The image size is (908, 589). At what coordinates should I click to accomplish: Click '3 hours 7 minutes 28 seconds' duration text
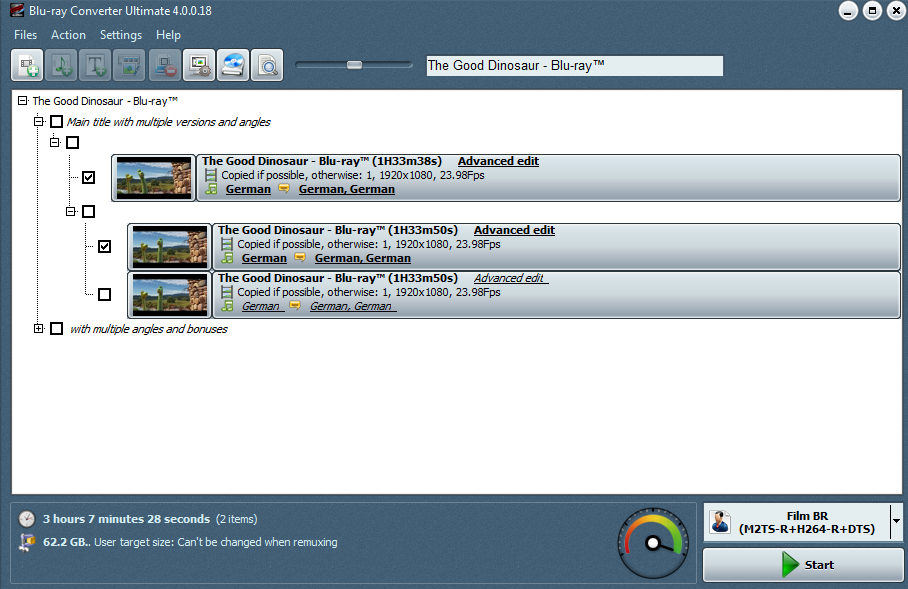[x=126, y=519]
